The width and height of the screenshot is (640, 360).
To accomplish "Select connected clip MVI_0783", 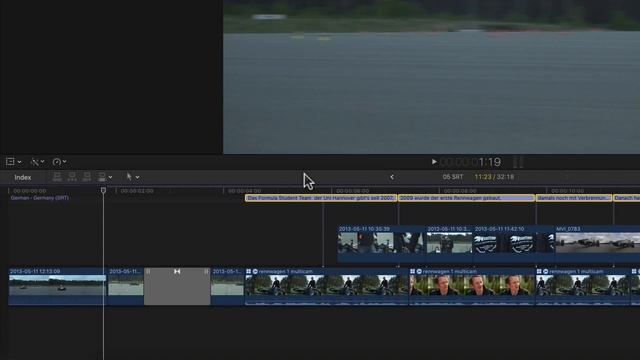I will tap(598, 244).
